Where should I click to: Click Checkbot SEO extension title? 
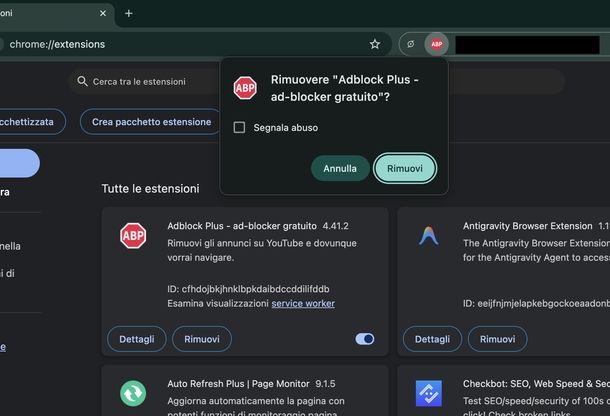(536, 384)
